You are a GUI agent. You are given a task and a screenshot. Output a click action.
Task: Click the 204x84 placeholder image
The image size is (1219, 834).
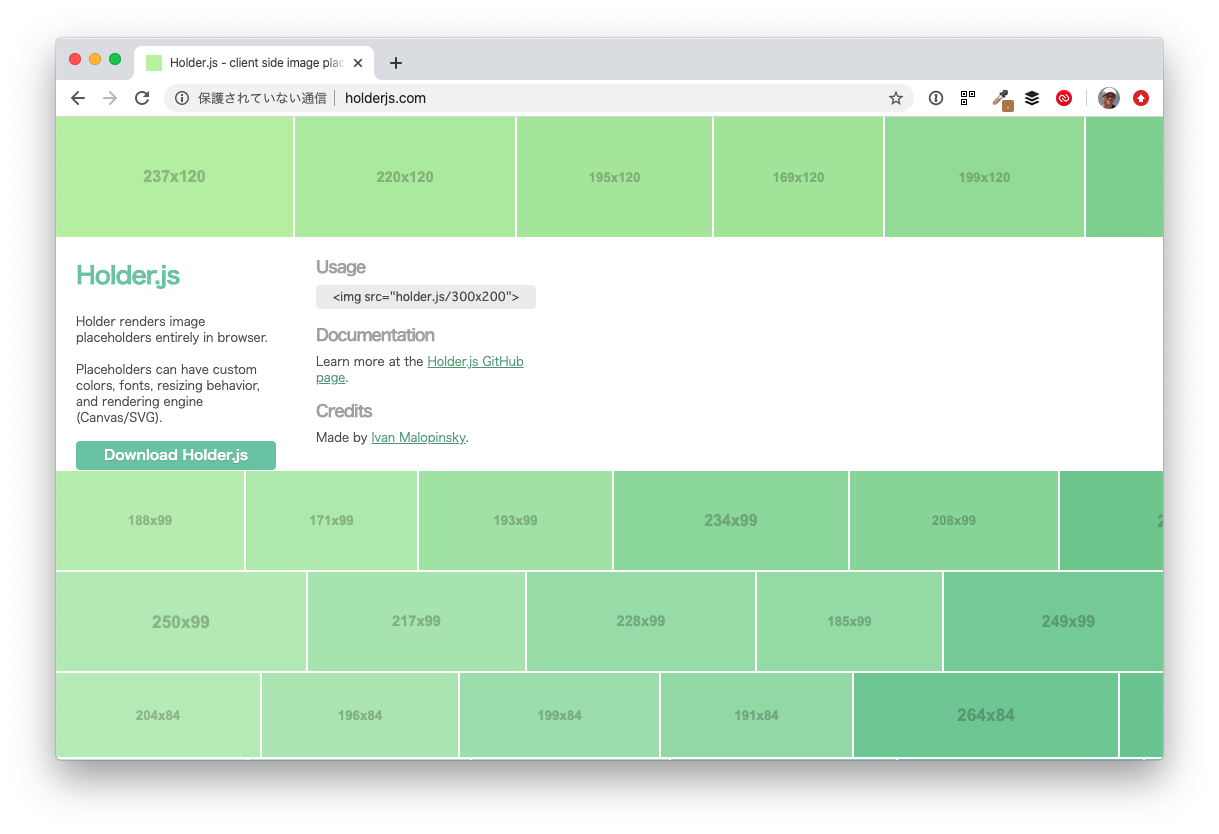click(158, 715)
